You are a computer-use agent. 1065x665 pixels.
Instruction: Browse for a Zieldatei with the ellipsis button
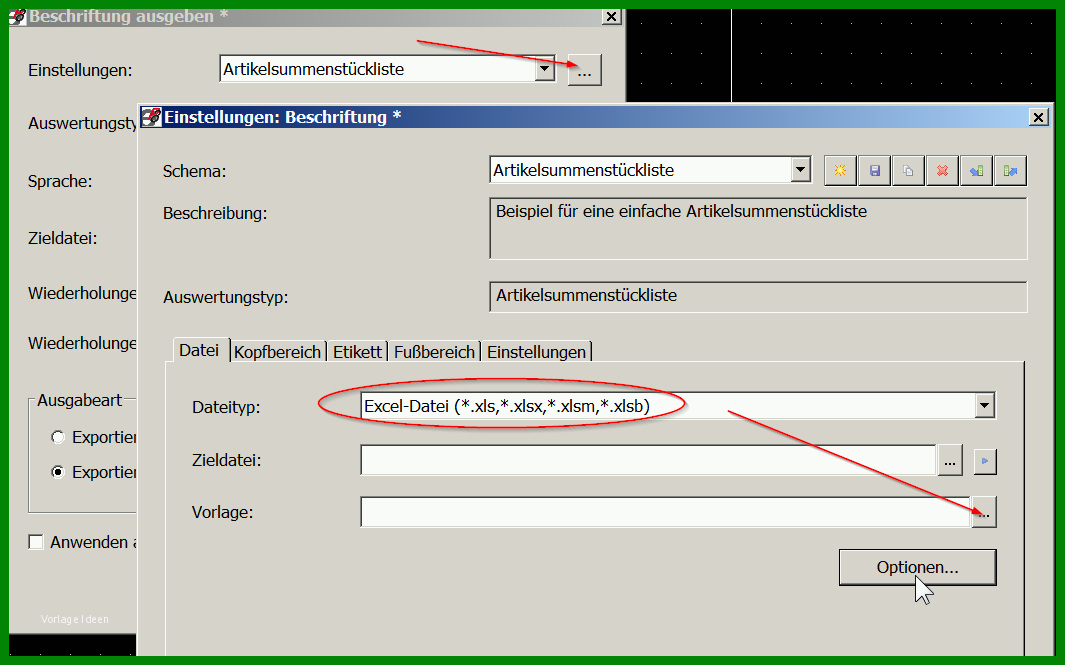[950, 461]
